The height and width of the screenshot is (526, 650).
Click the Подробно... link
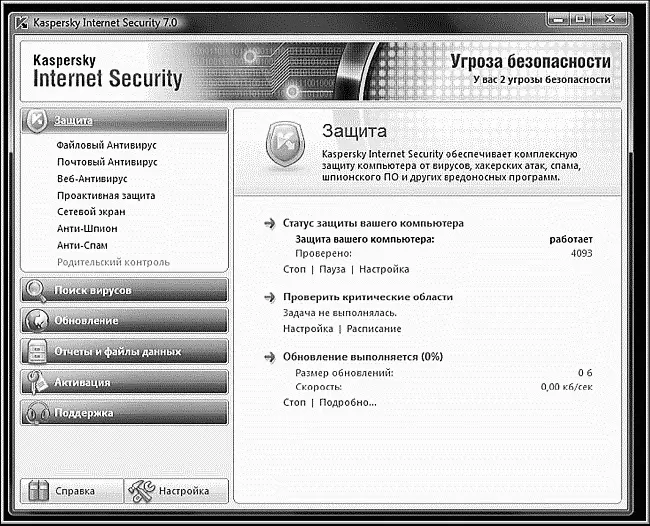pyautogui.click(x=348, y=402)
